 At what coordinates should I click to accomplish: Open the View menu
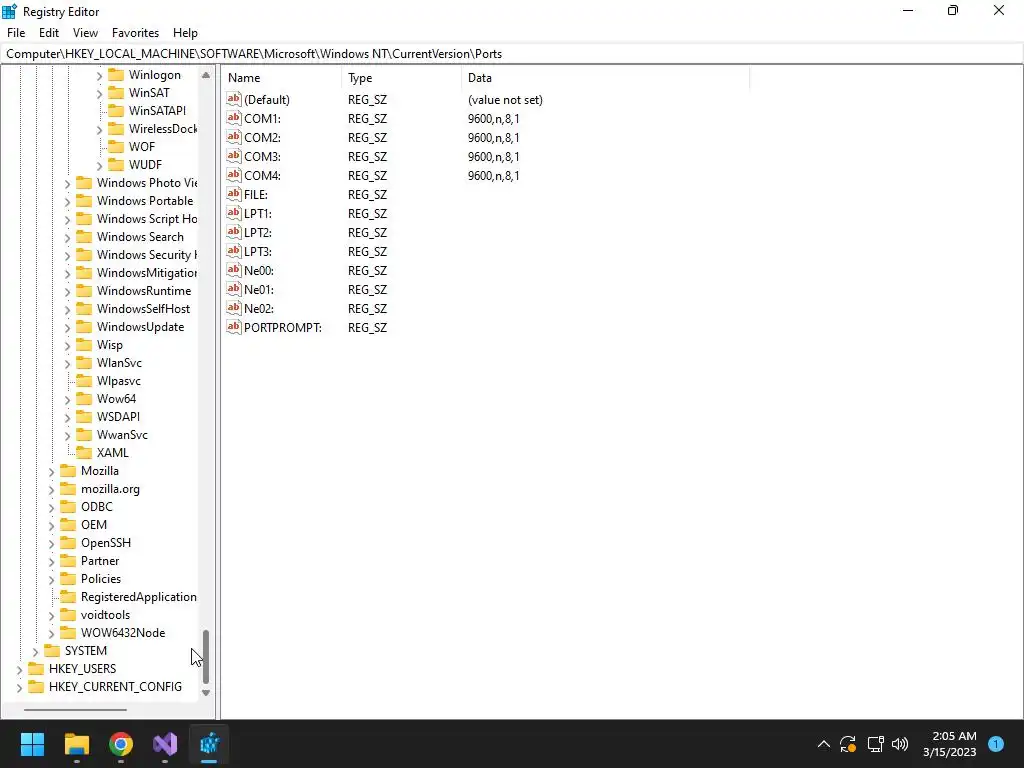tap(85, 33)
